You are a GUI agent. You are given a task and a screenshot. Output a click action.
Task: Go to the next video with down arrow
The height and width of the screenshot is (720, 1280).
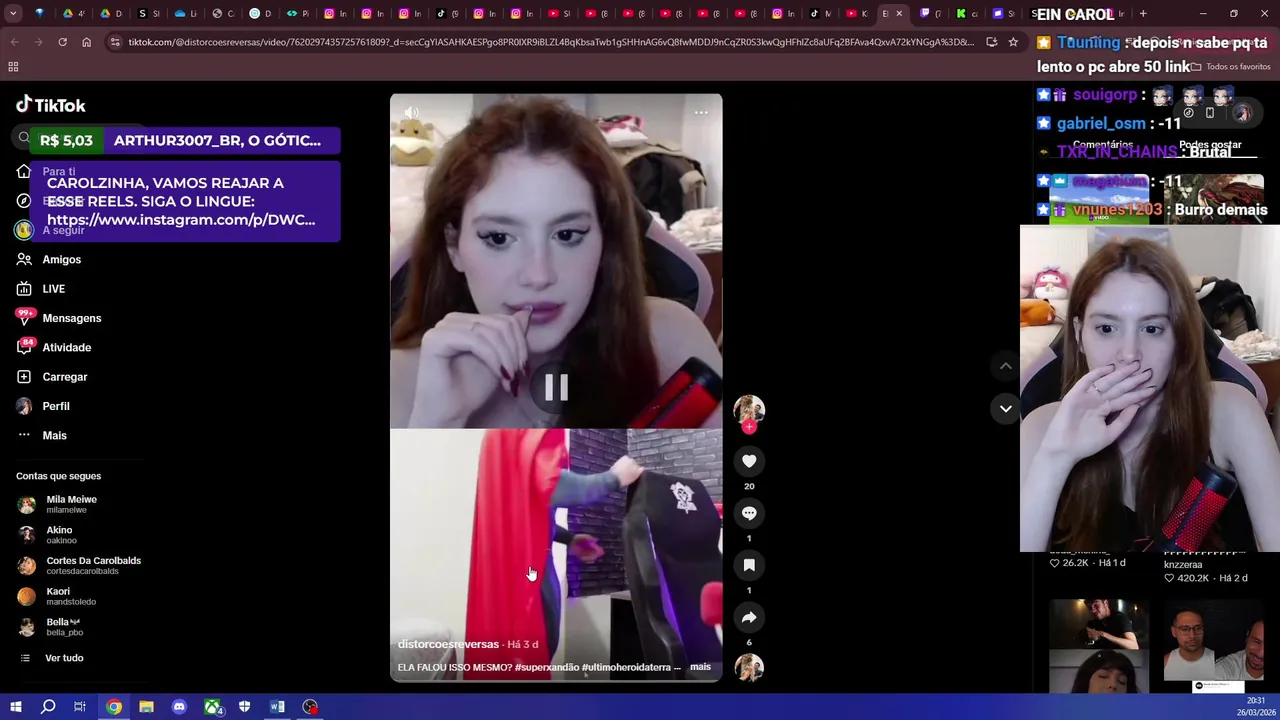1006,408
